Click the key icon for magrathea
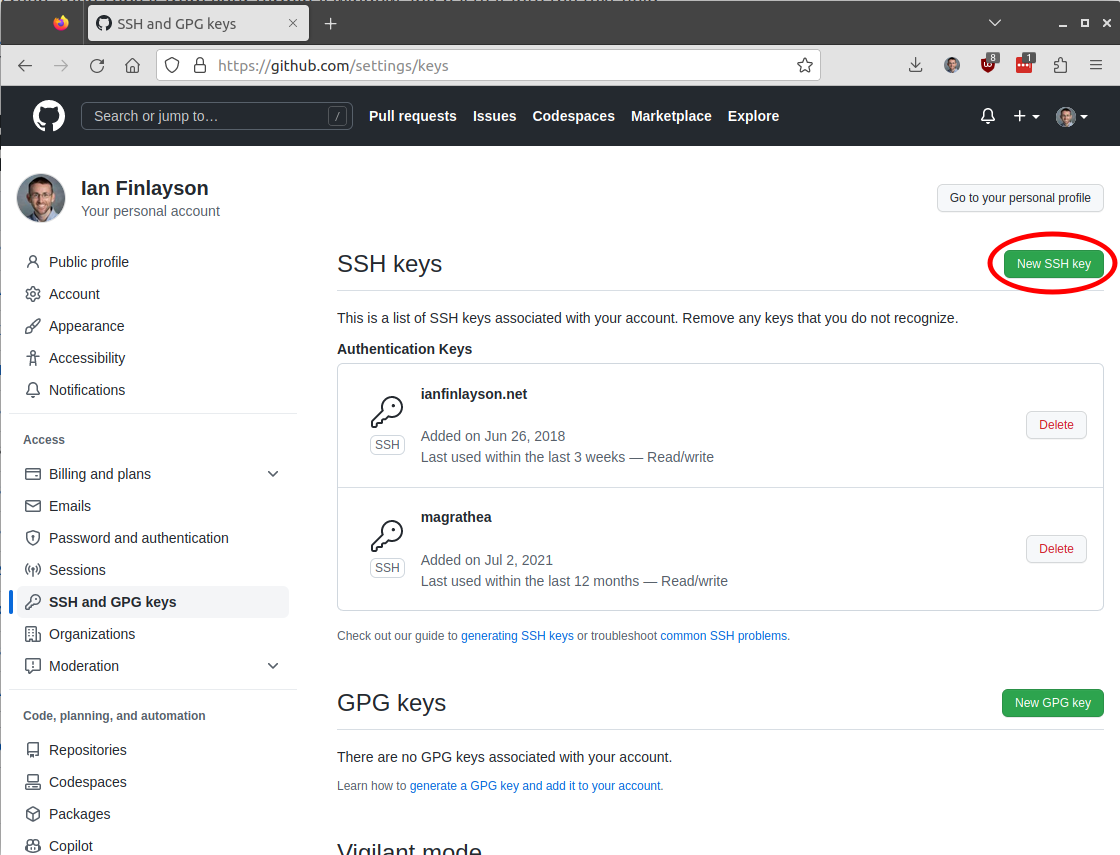This screenshot has width=1120, height=855. click(387, 535)
